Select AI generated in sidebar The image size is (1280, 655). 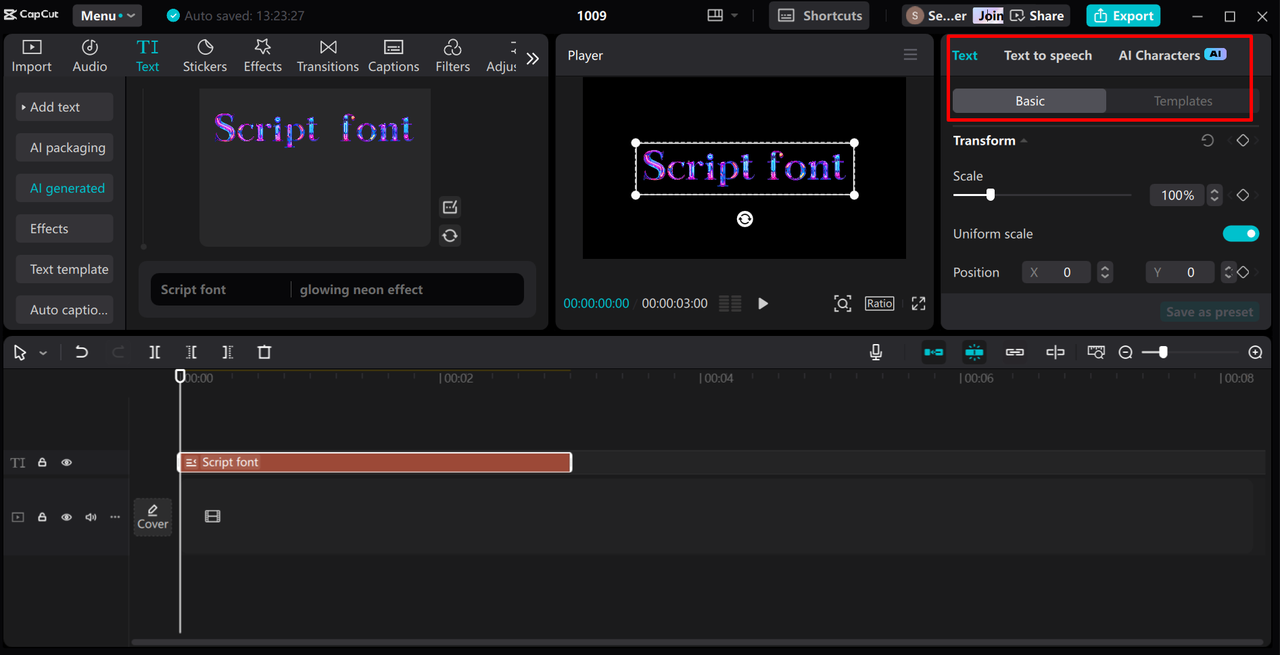point(64,188)
